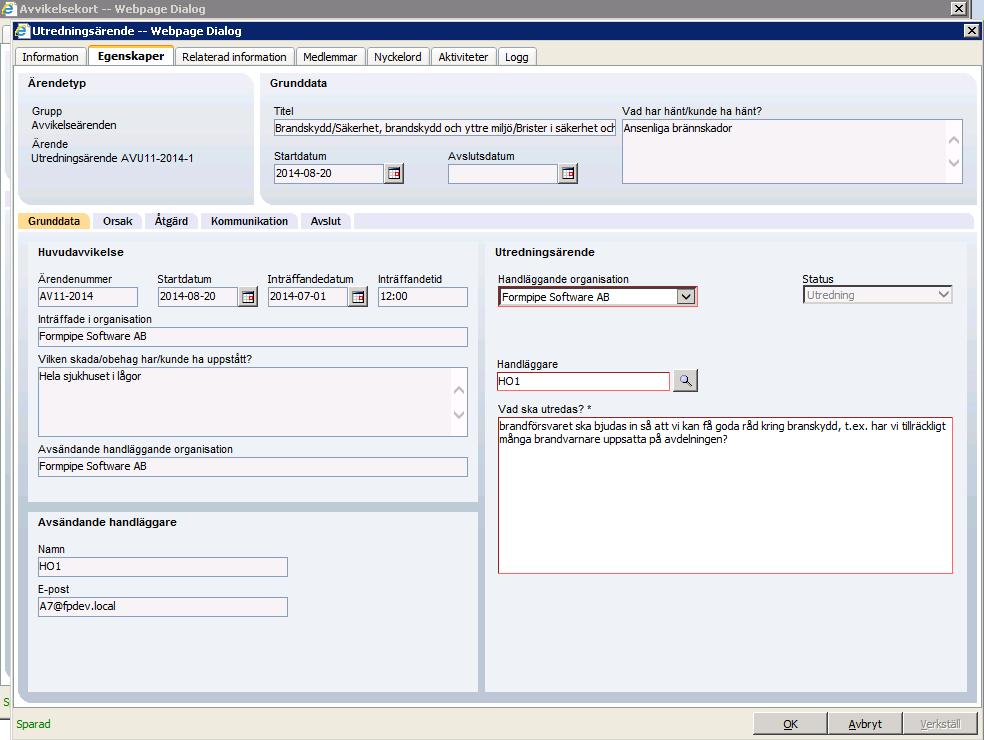Cancel with the Avbryt button
Image resolution: width=984 pixels, height=740 pixels.
point(865,724)
